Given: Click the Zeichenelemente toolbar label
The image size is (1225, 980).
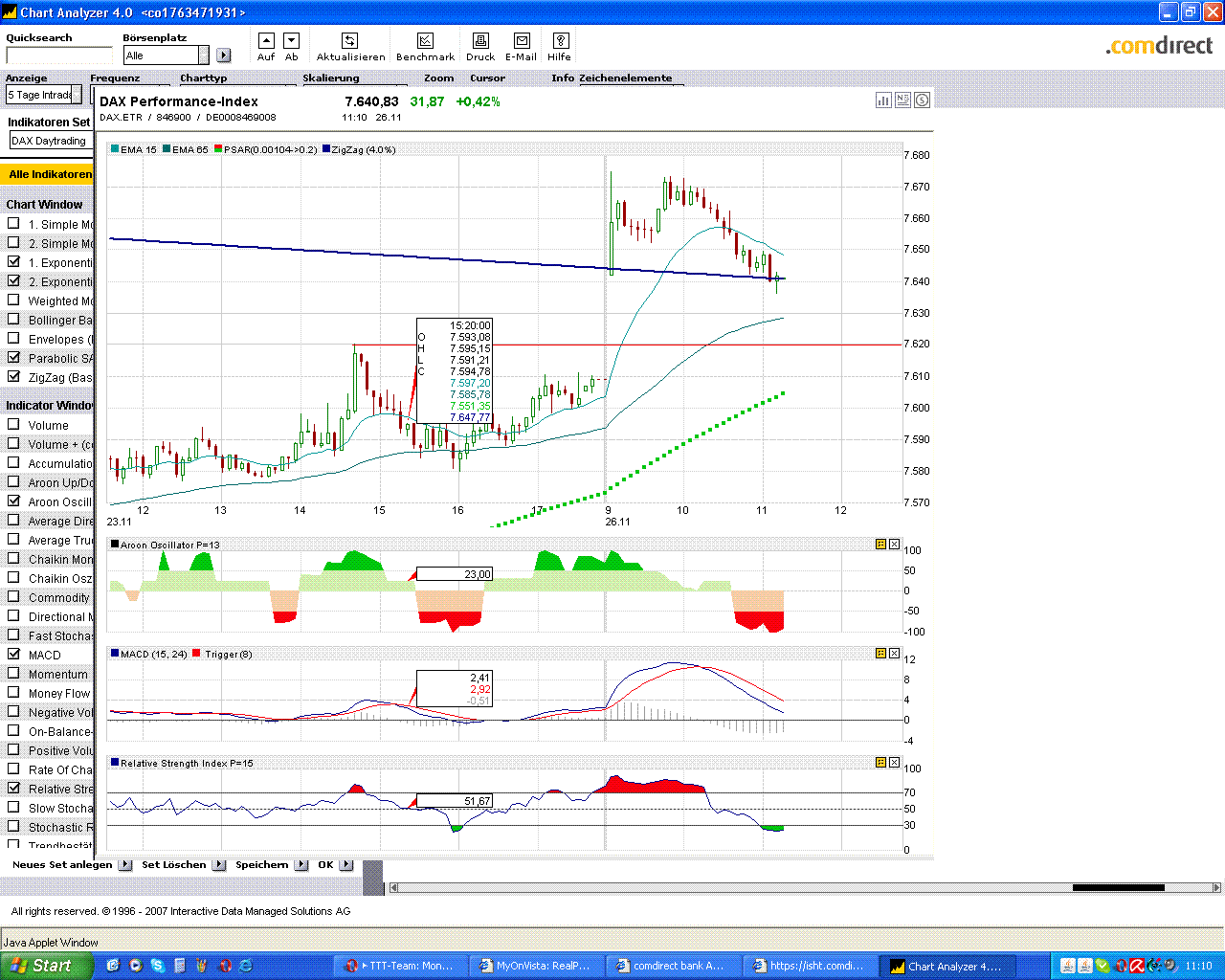Looking at the screenshot, I should click(626, 78).
